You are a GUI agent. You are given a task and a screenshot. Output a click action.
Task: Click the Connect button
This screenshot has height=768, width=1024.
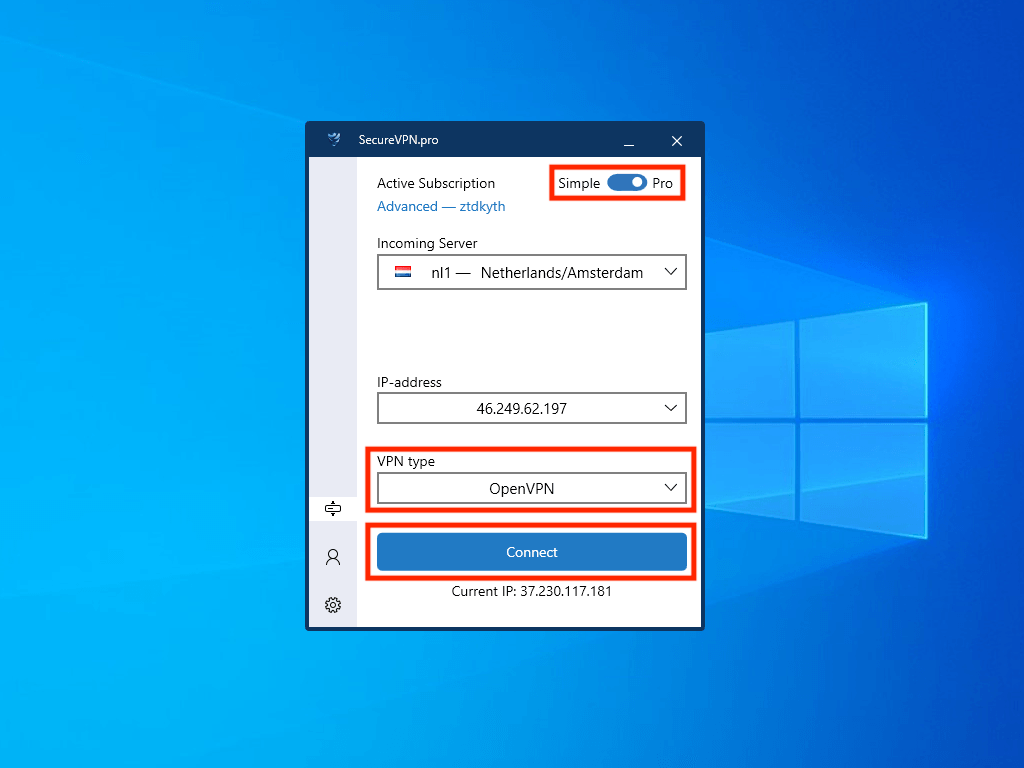532,552
